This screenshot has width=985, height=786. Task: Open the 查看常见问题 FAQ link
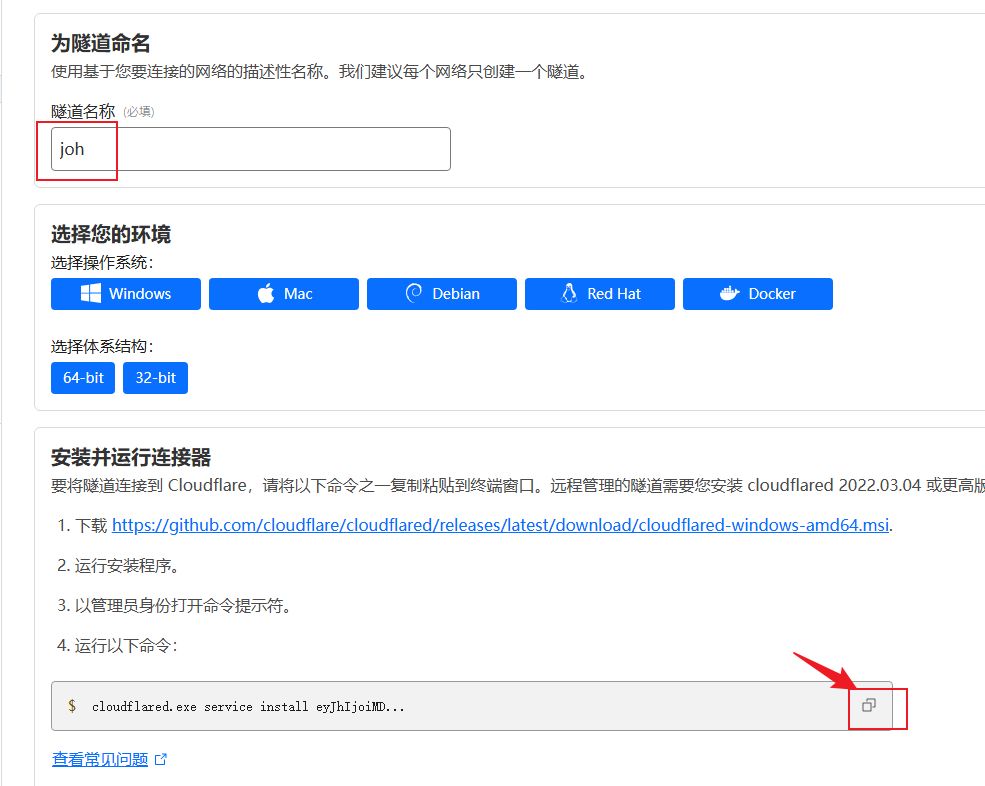tap(100, 760)
